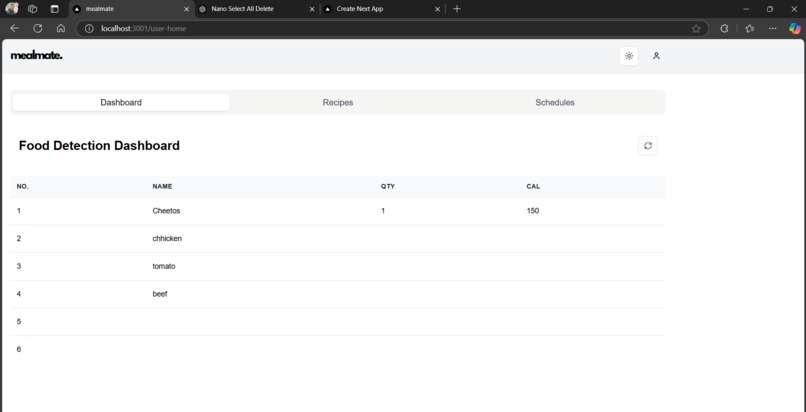Open the tab actions menu icon

click(x=54, y=9)
